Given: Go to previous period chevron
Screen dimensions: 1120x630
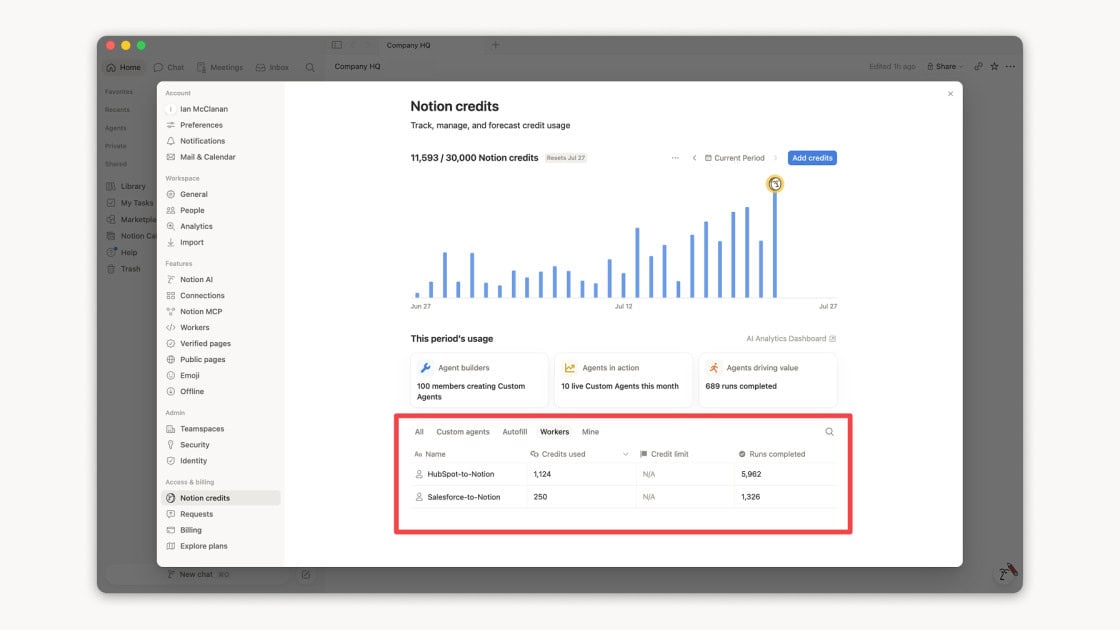Looking at the screenshot, I should pyautogui.click(x=694, y=158).
